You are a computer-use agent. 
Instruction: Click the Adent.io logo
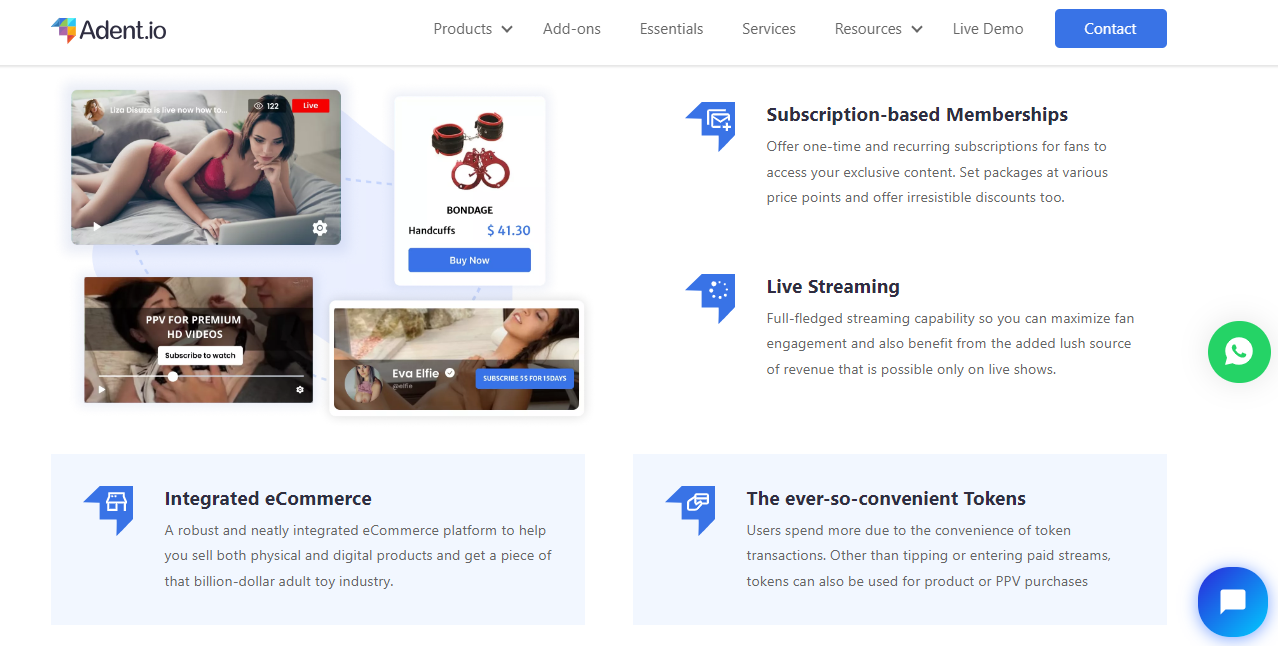109,30
